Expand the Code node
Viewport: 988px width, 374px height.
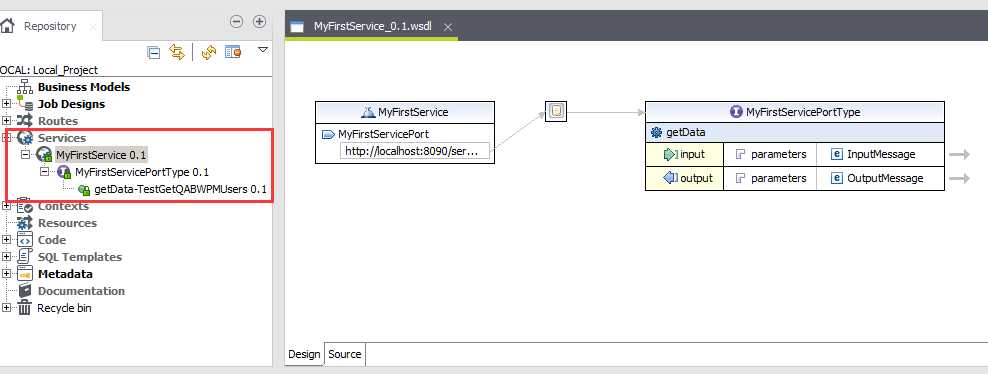click(x=6, y=240)
